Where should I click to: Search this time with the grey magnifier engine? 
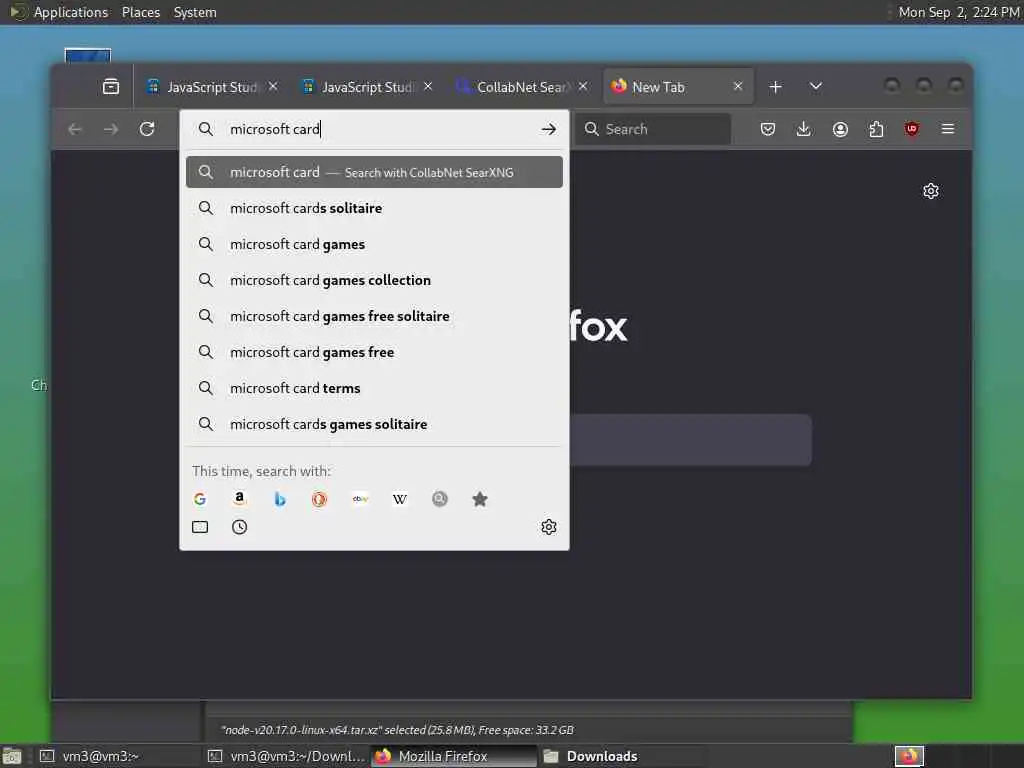click(440, 500)
